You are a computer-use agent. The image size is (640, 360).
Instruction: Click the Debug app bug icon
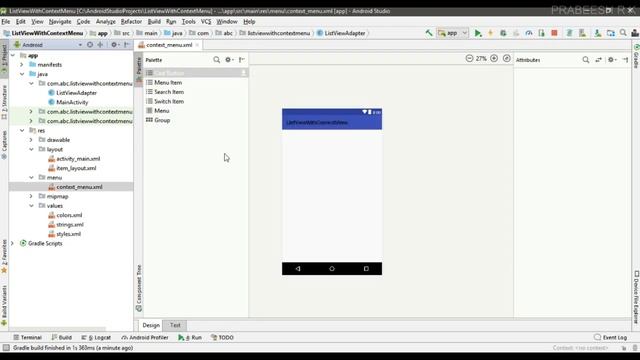pyautogui.click(x=503, y=33)
